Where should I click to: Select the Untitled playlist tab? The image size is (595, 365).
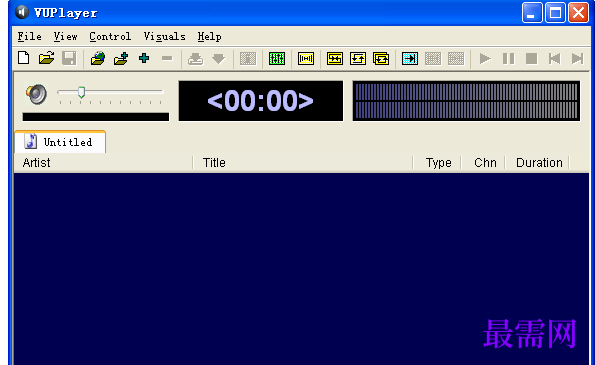pos(60,142)
